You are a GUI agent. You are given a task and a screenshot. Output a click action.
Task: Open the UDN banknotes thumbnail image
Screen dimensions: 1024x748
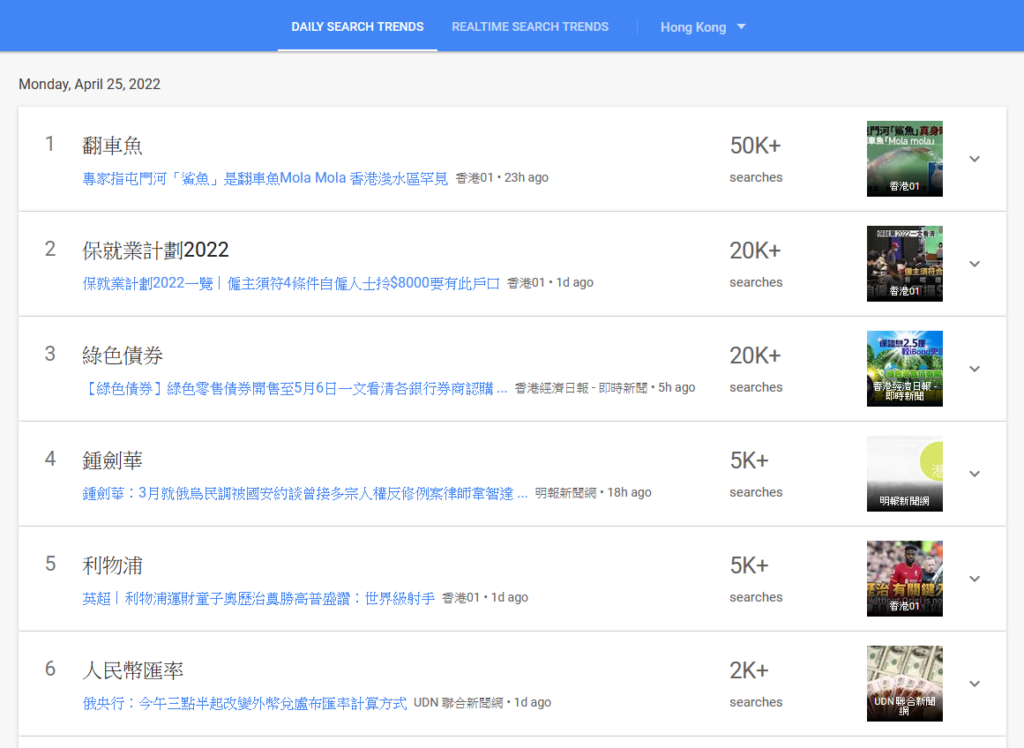coord(904,684)
